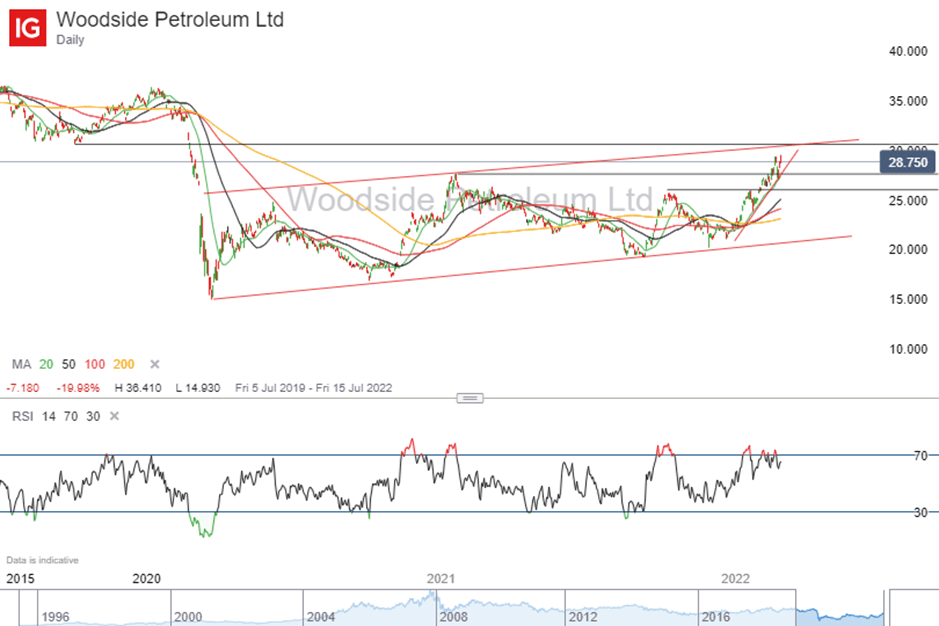Viewport: 939px width, 626px height.
Task: Click the 40.000 price axis label
Action: [908, 52]
